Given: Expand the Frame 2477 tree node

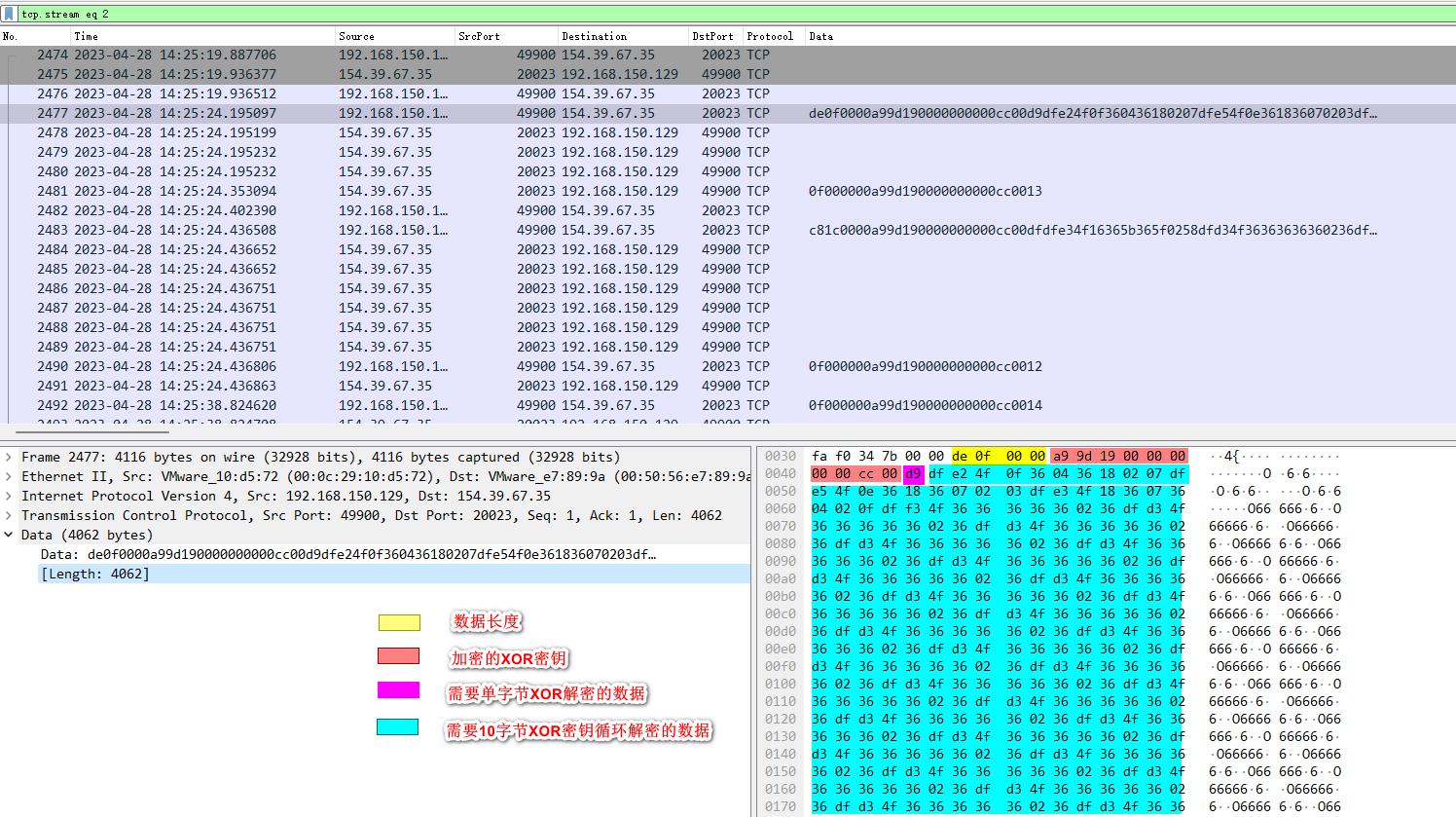Looking at the screenshot, I should coord(9,457).
